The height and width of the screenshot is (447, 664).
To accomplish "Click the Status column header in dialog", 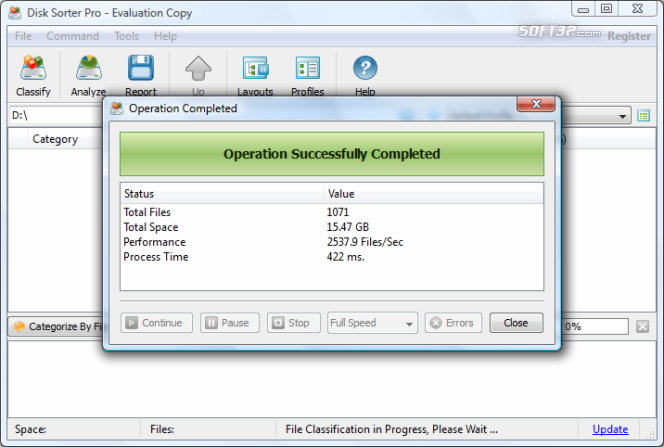I will pyautogui.click(x=222, y=194).
